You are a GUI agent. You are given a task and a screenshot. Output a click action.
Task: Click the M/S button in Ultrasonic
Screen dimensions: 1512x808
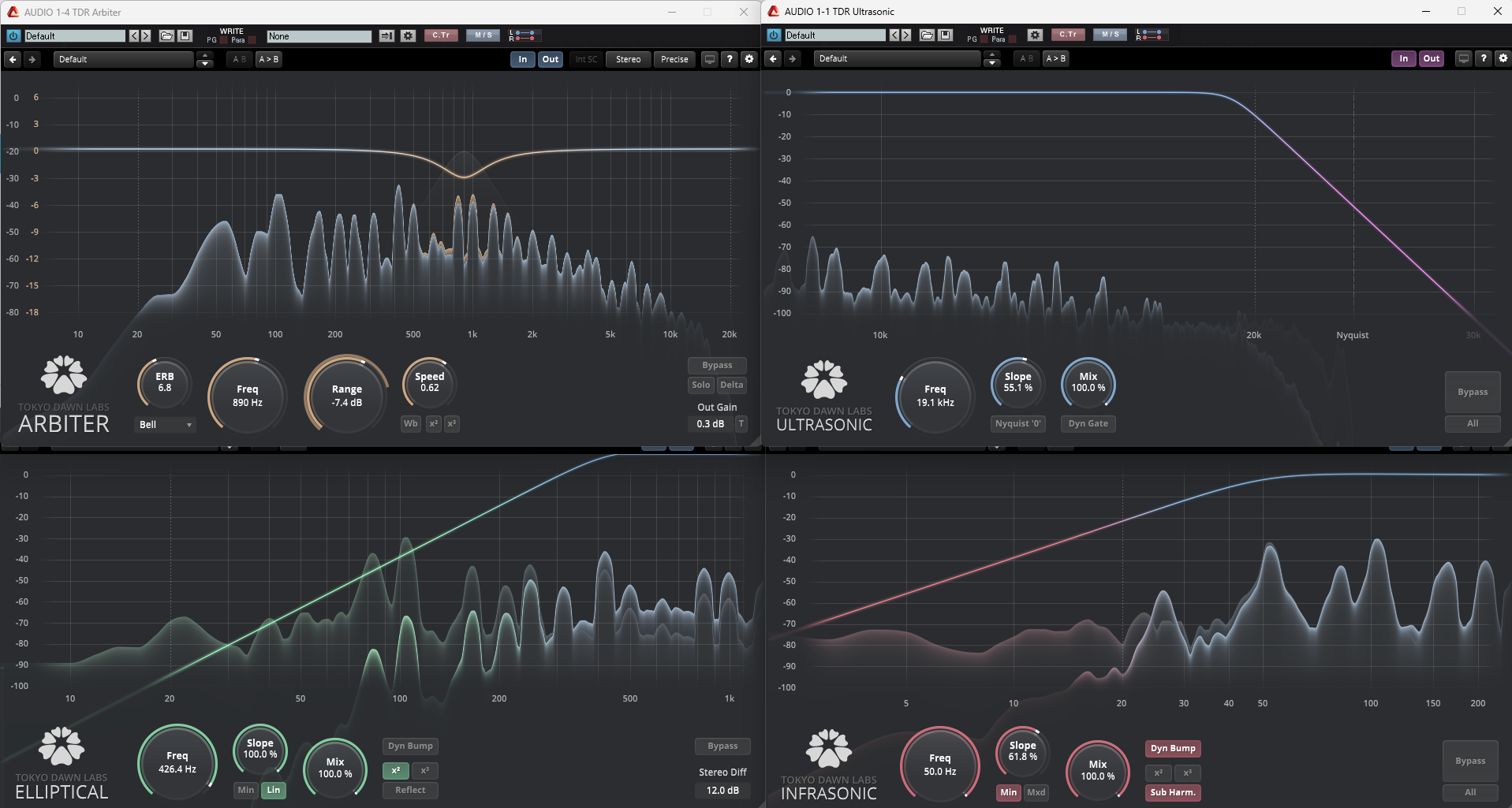(1111, 35)
